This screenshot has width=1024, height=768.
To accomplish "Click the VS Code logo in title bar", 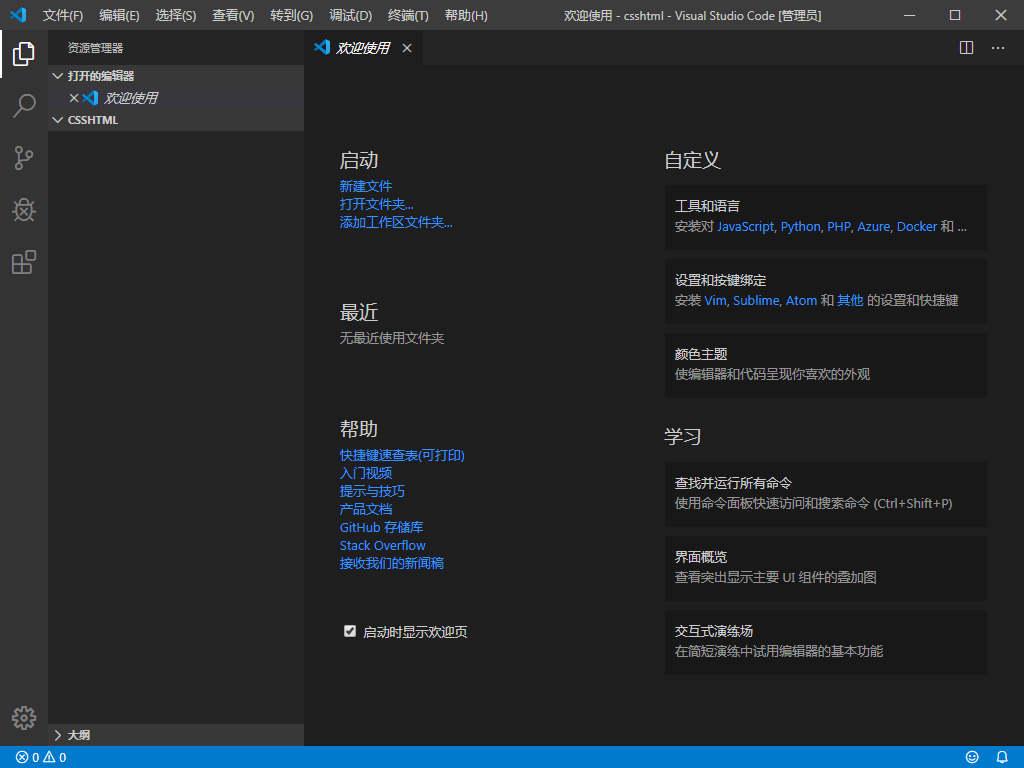I will click(x=18, y=15).
